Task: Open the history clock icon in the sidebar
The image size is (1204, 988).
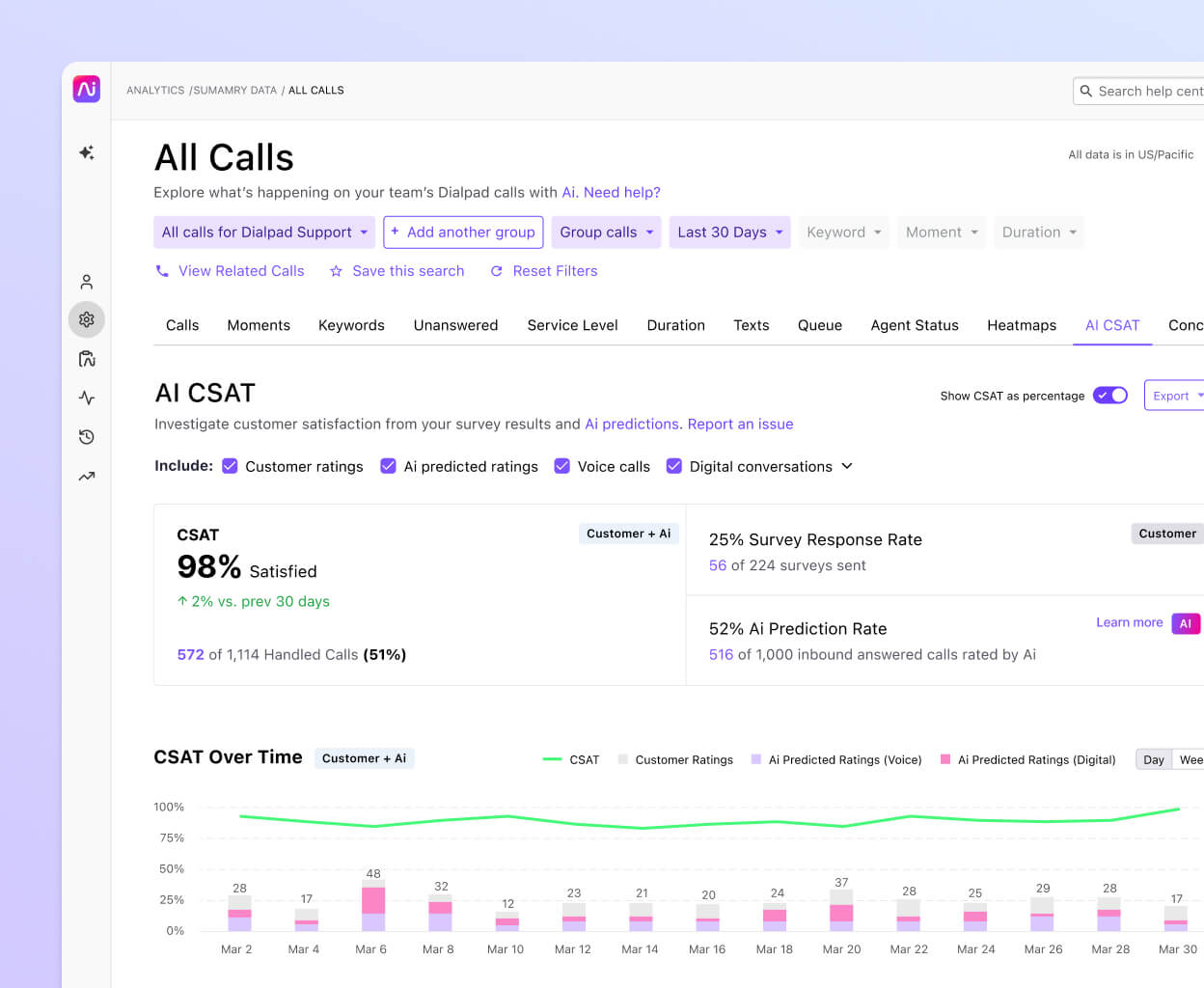Action: 86,436
